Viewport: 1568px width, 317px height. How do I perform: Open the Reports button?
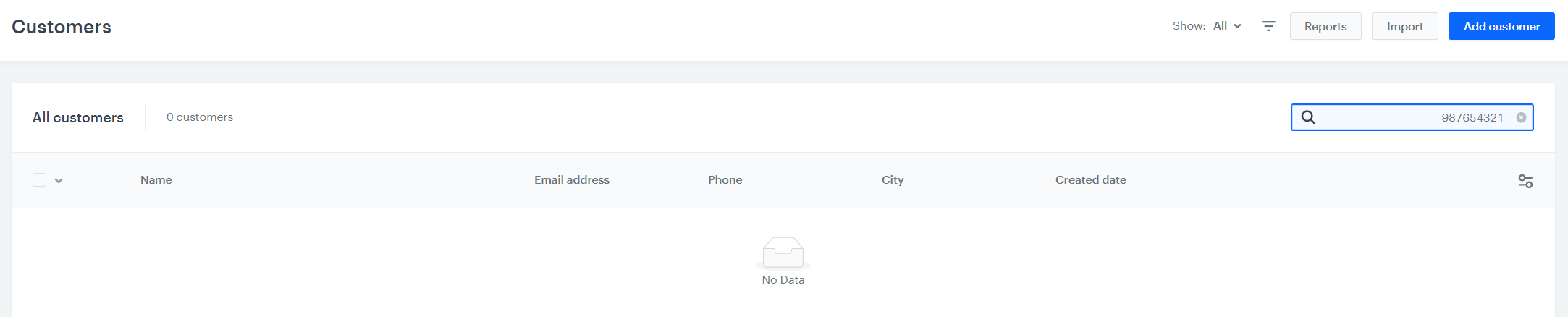coord(1325,26)
